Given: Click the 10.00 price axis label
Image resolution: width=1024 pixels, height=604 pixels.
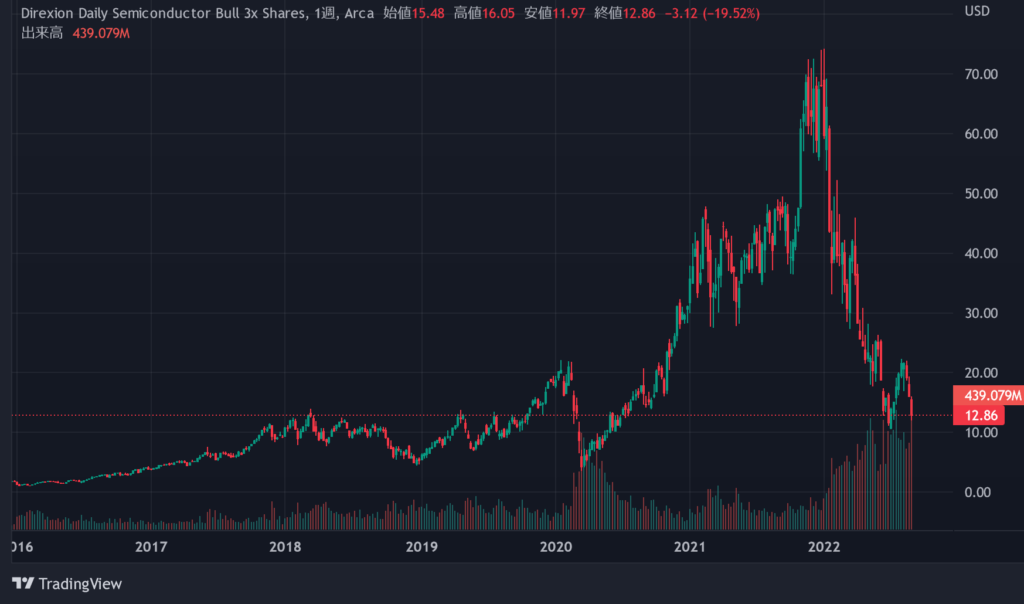Looking at the screenshot, I should point(981,433).
